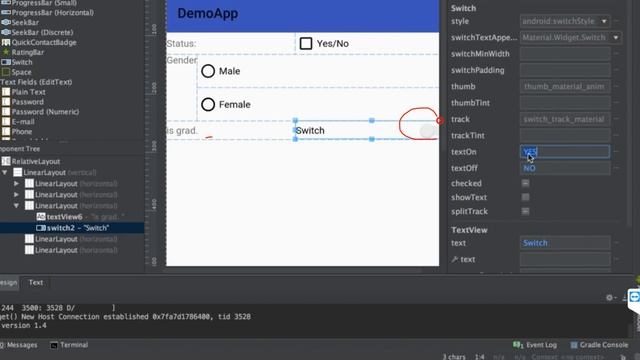Screen dimensions: 640x360
Task: Select the Male radio button
Action: (208, 71)
